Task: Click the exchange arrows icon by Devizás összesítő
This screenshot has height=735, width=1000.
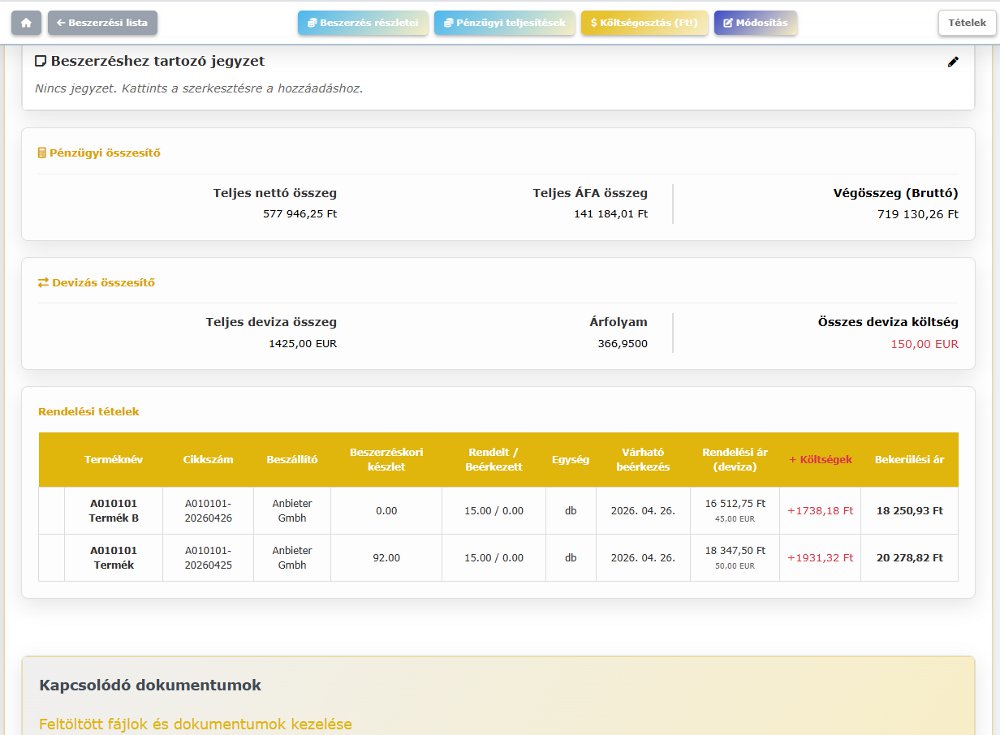Action: pos(43,283)
